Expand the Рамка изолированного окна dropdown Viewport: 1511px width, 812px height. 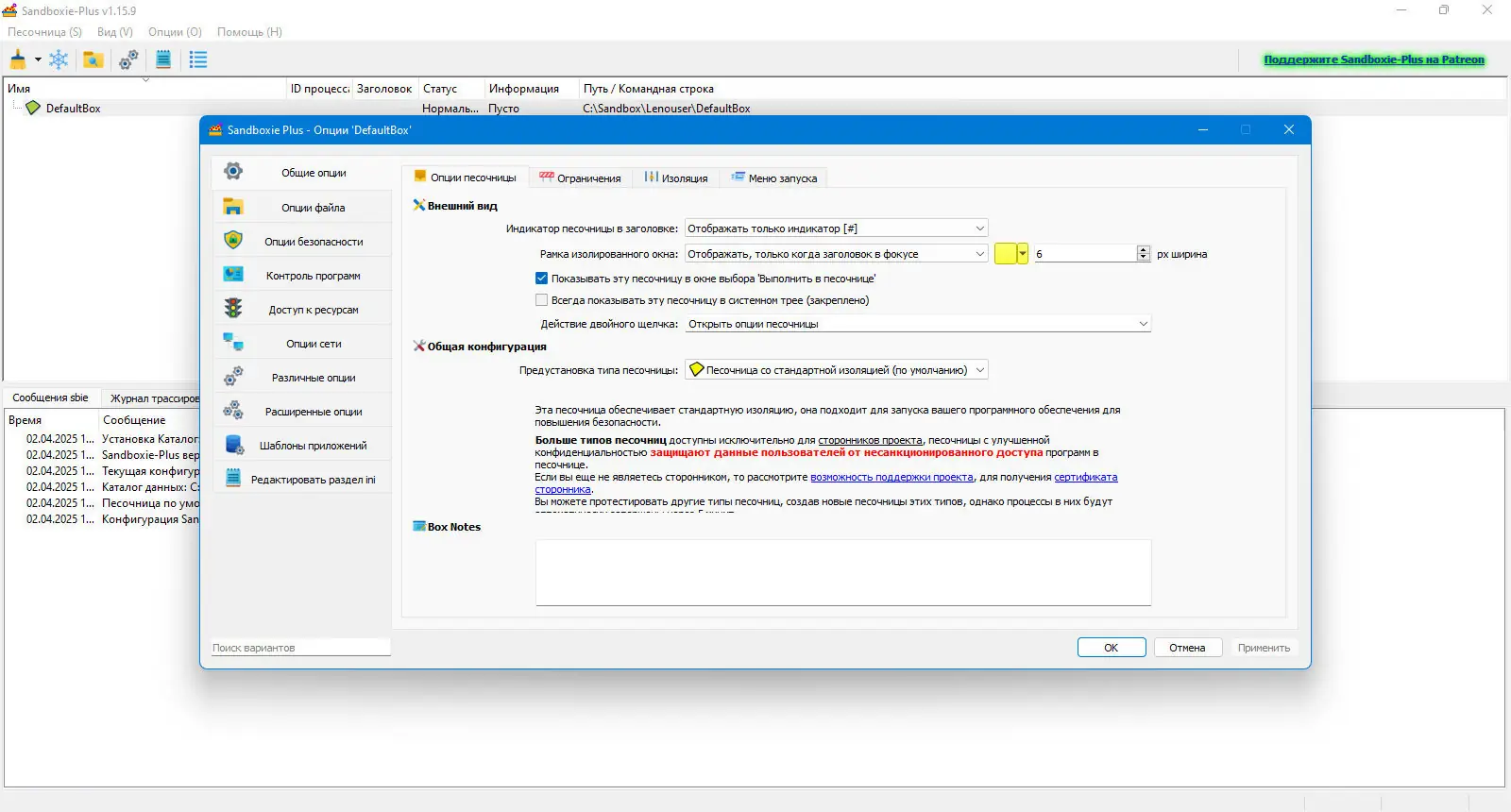click(x=837, y=254)
